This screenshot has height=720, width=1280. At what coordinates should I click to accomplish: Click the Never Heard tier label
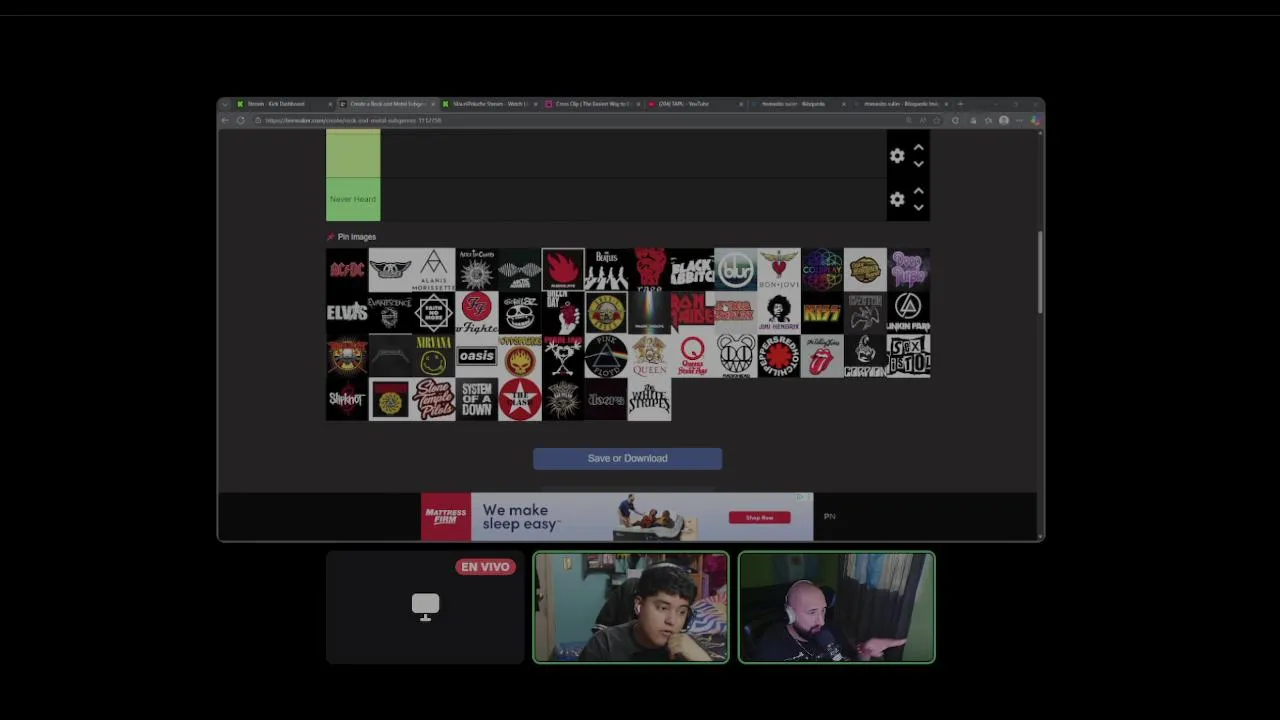tap(353, 199)
